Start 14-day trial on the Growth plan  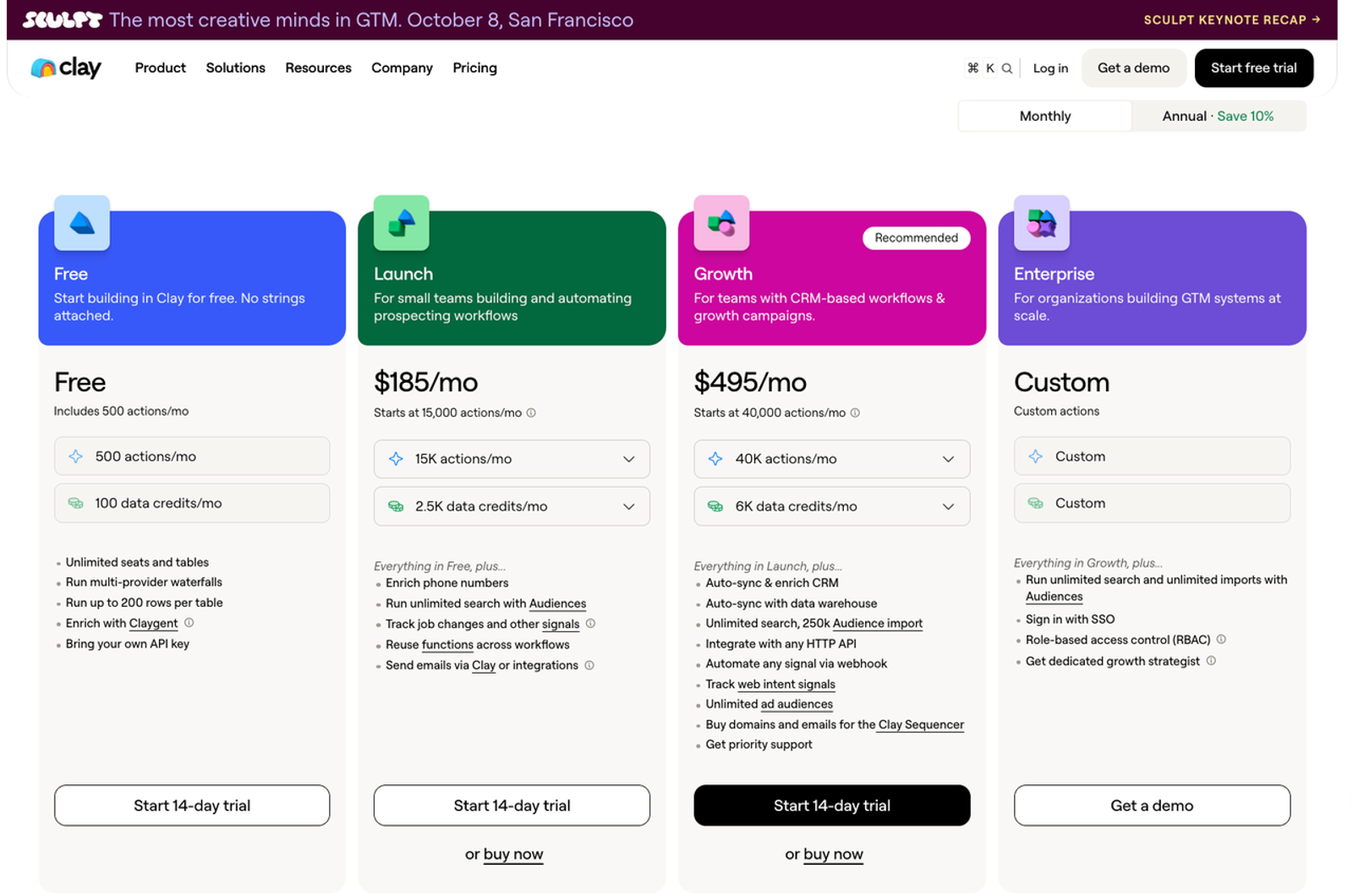click(832, 806)
